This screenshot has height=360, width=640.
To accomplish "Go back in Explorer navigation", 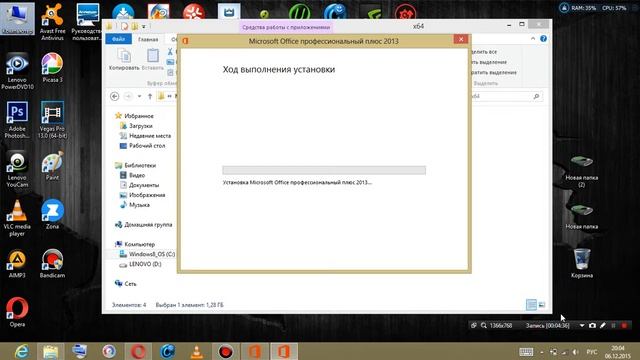I will pyautogui.click(x=115, y=96).
